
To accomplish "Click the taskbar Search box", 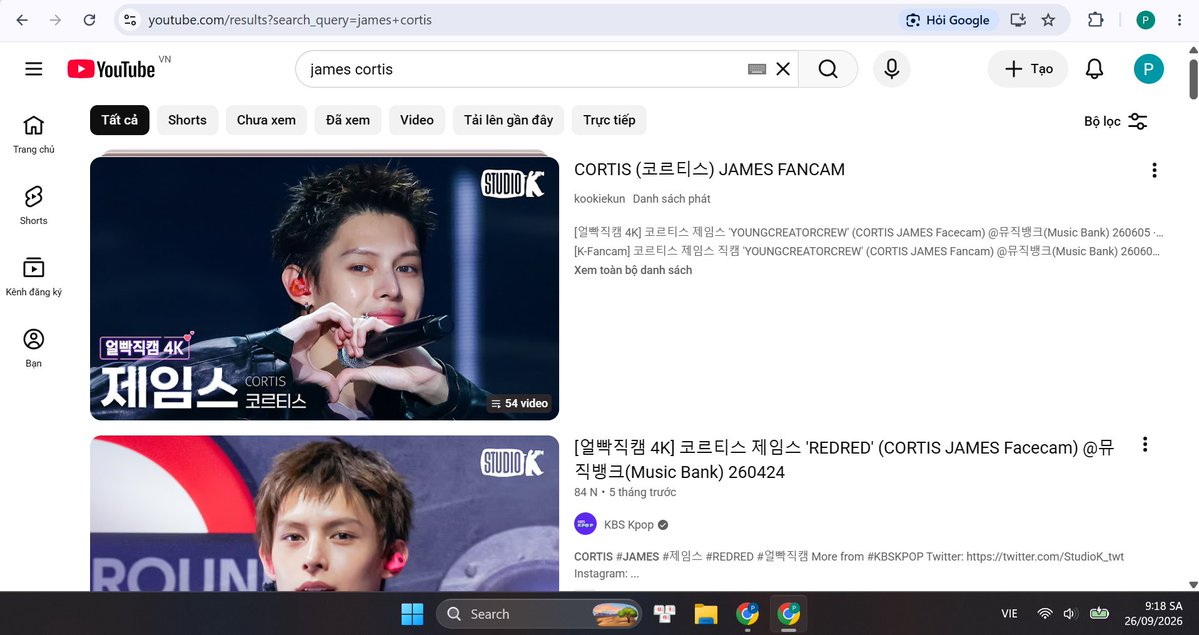I will tap(539, 614).
